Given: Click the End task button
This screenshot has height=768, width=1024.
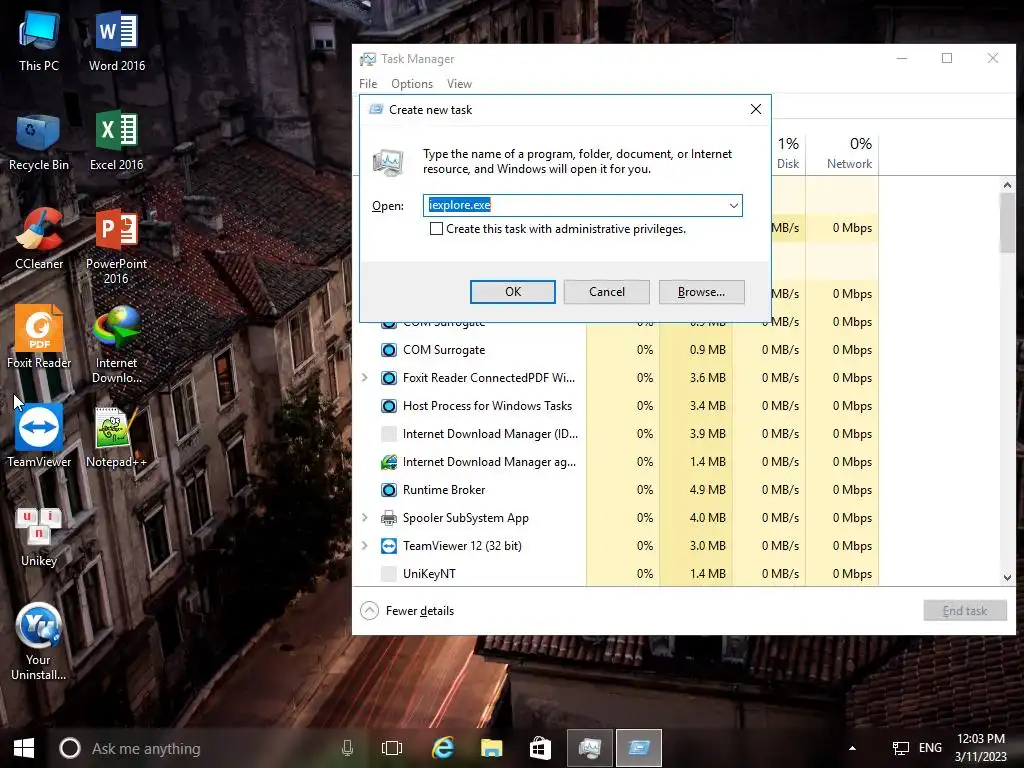Looking at the screenshot, I should 965,611.
